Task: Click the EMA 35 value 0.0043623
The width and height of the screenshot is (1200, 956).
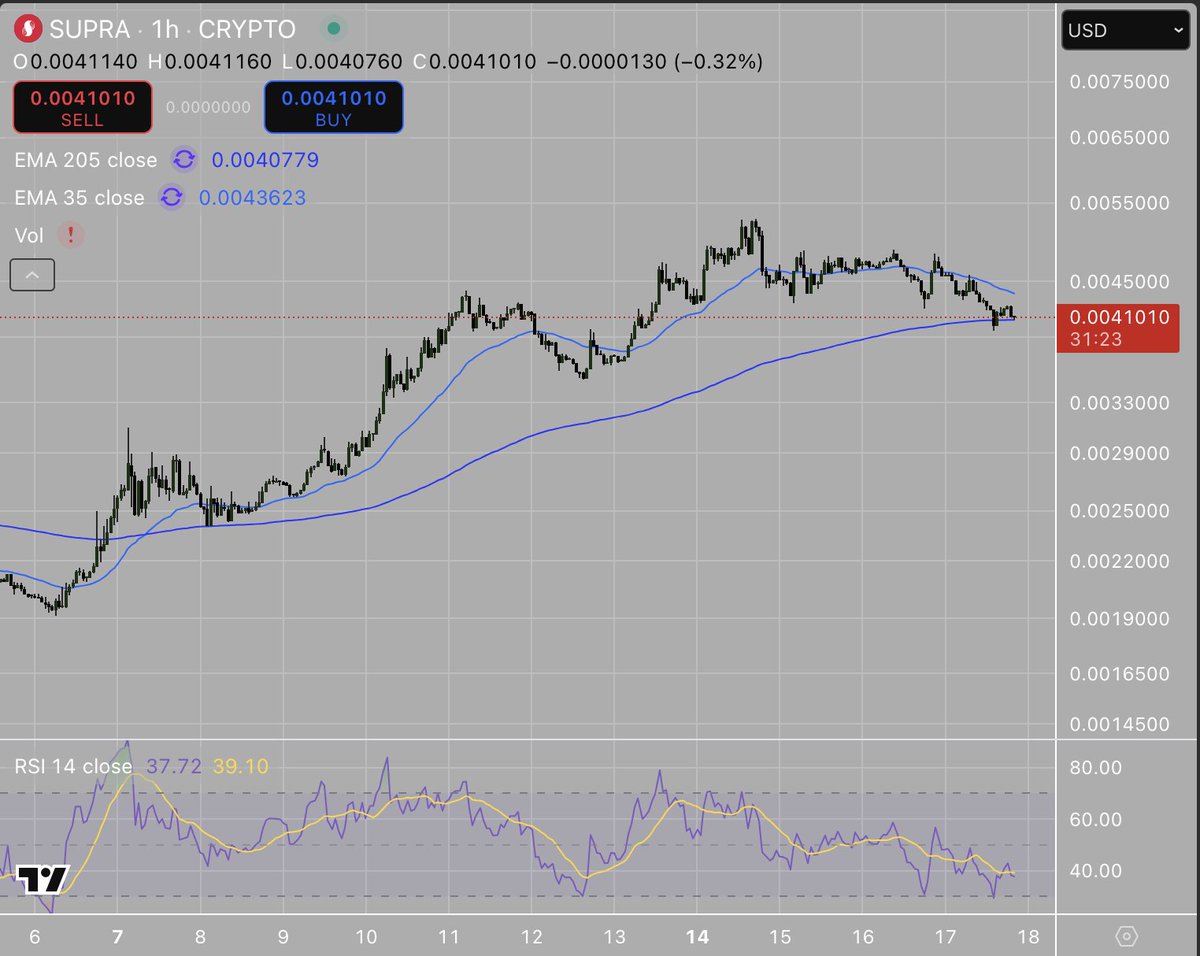Action: 252,198
